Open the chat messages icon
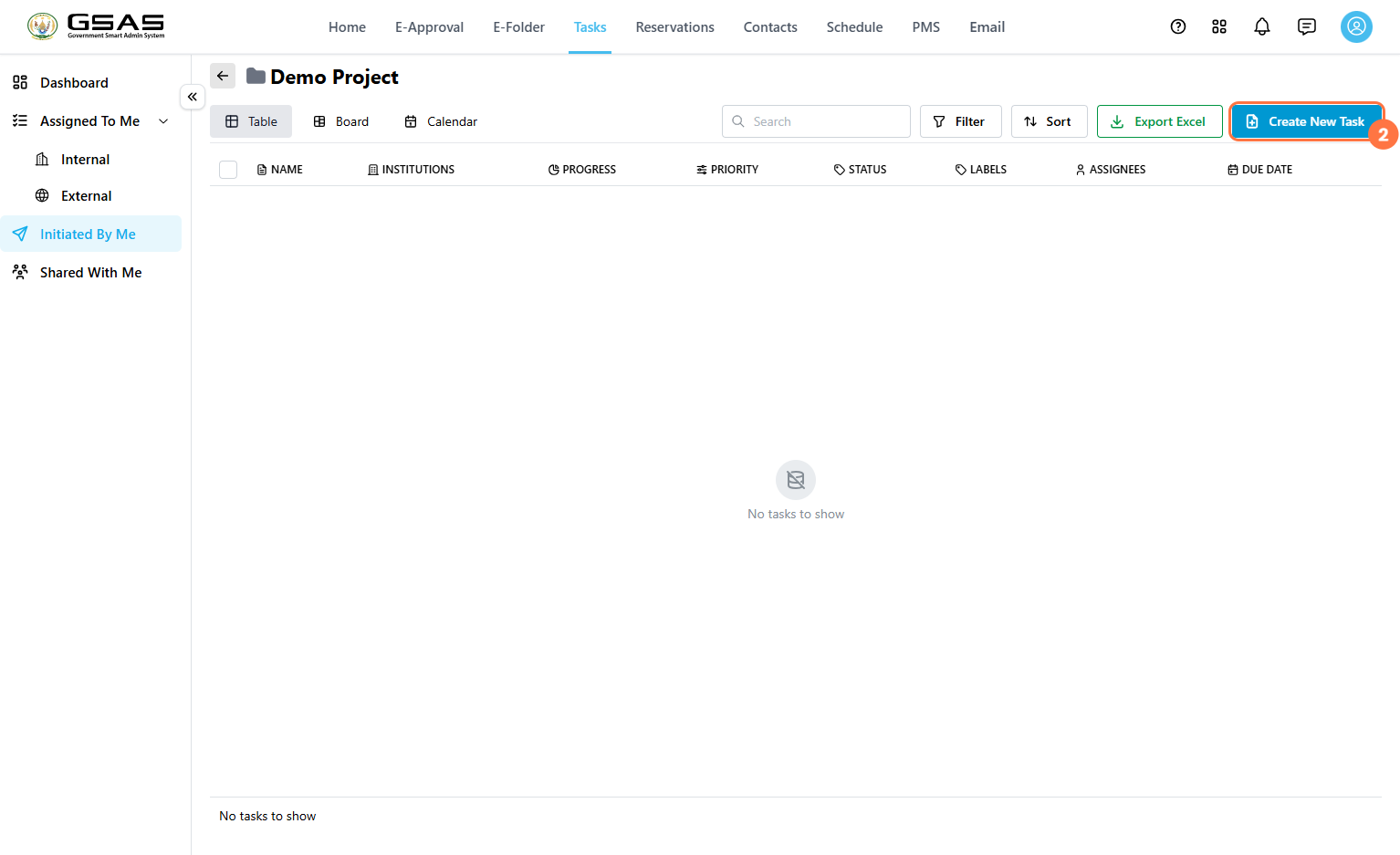 (1307, 26)
